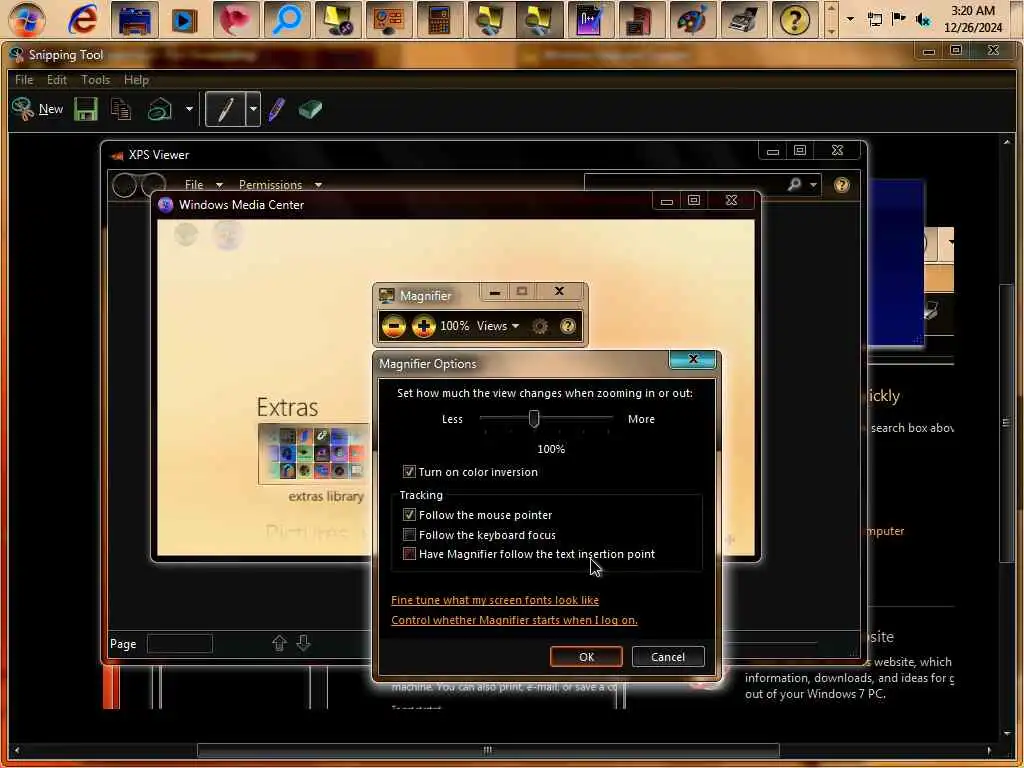Click the XPS Viewer help question icon

coord(842,185)
